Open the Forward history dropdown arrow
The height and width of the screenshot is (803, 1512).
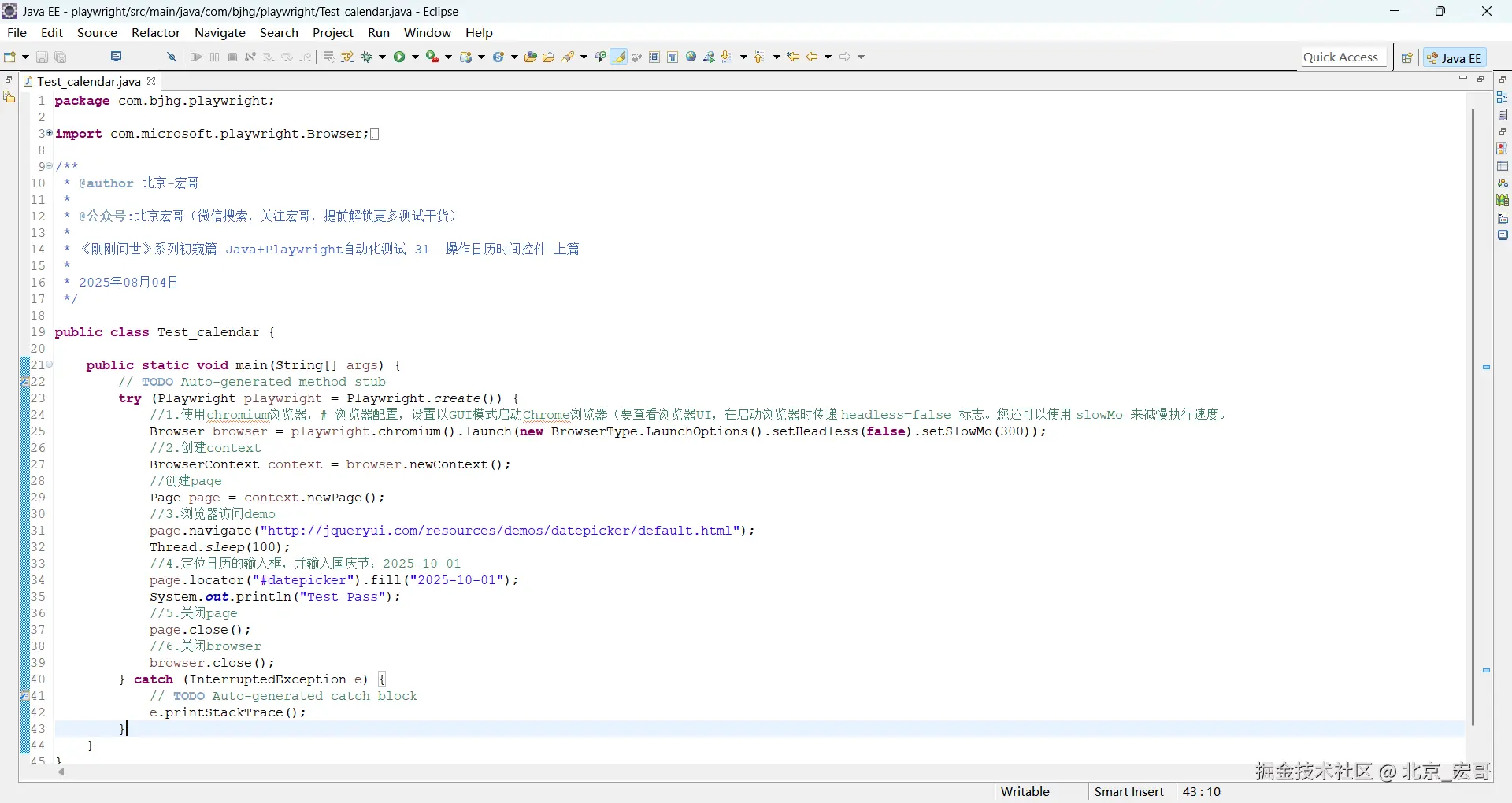(861, 57)
